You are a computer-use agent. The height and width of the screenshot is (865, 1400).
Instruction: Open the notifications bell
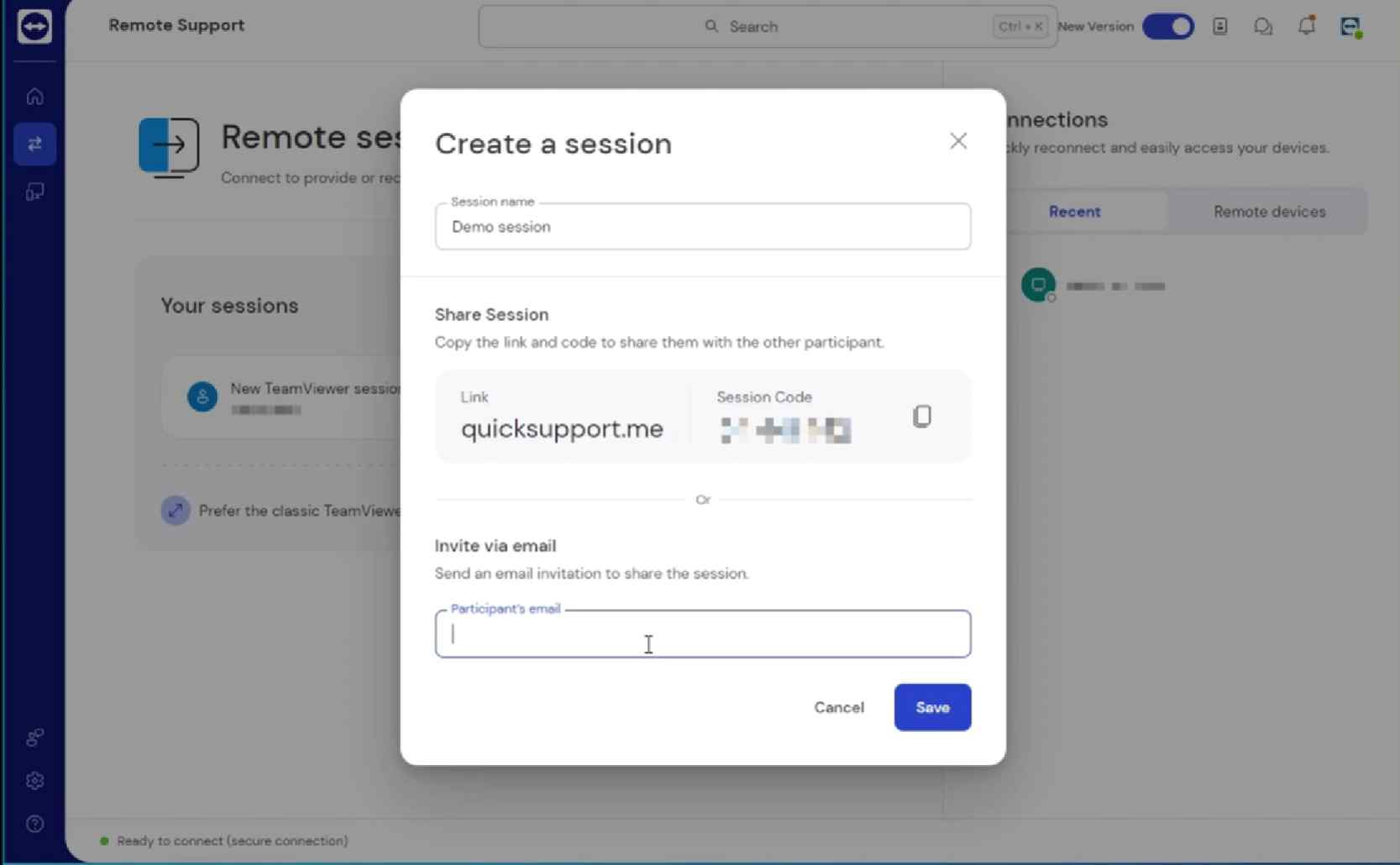point(1306,27)
